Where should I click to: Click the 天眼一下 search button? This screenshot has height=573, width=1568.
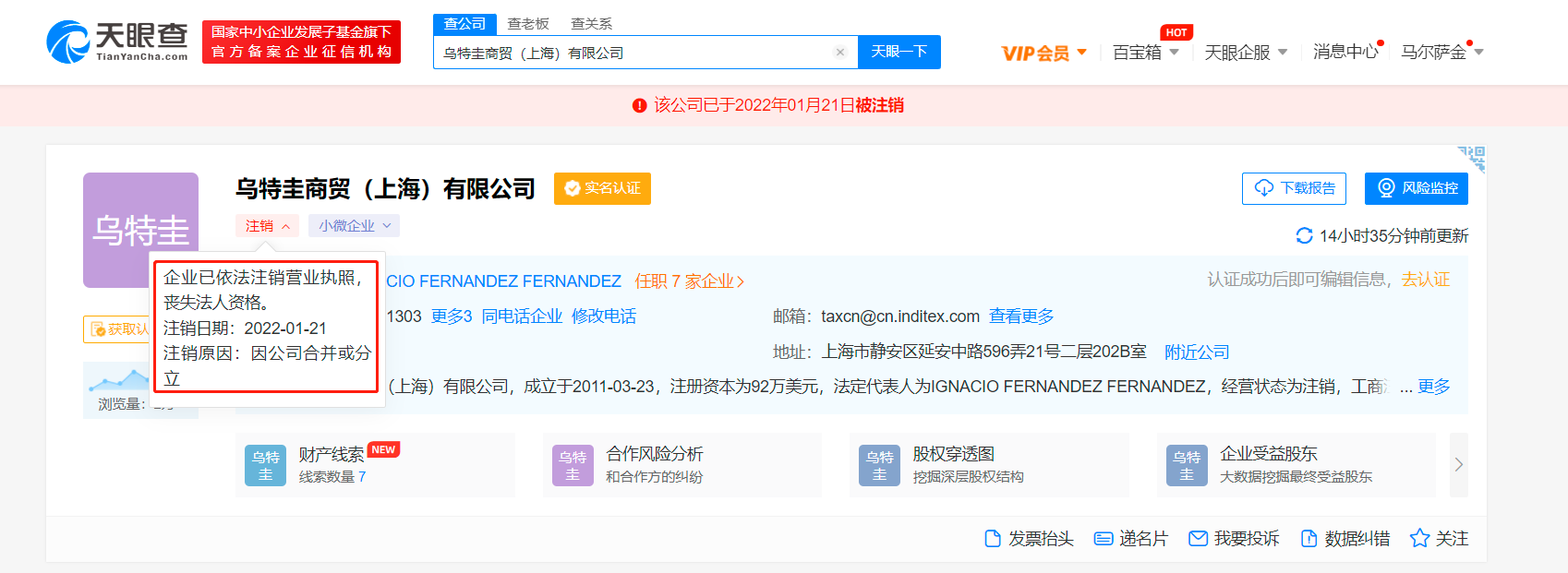click(899, 52)
